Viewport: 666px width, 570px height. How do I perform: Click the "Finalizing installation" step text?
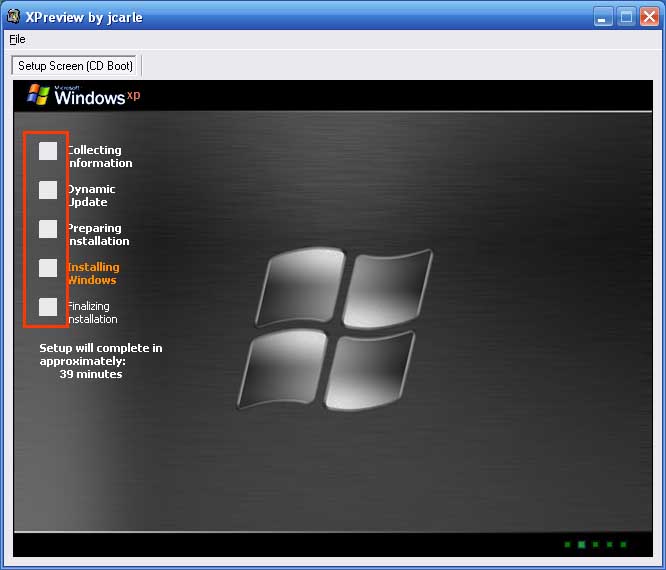click(x=93, y=312)
